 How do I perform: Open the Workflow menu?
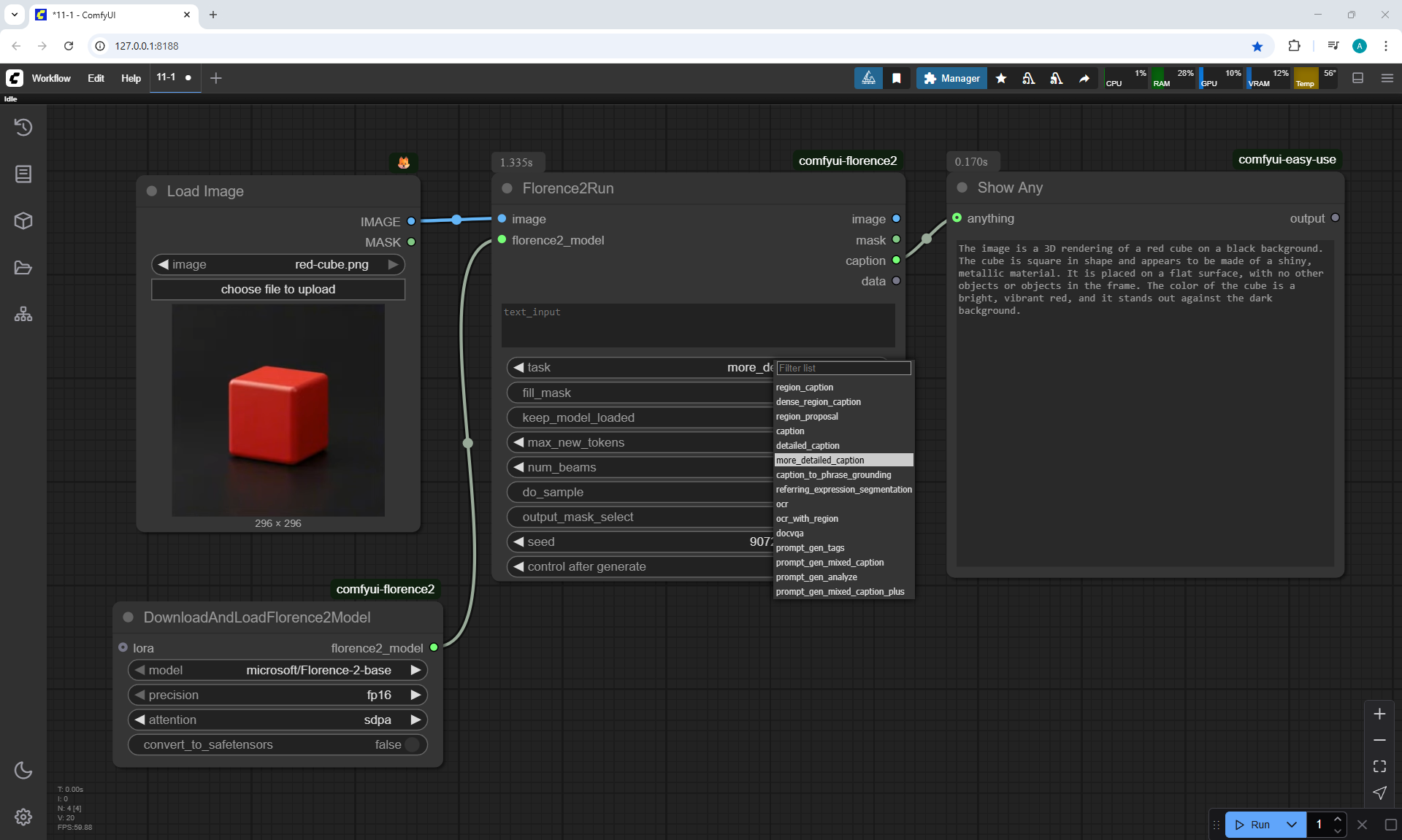pyautogui.click(x=51, y=78)
